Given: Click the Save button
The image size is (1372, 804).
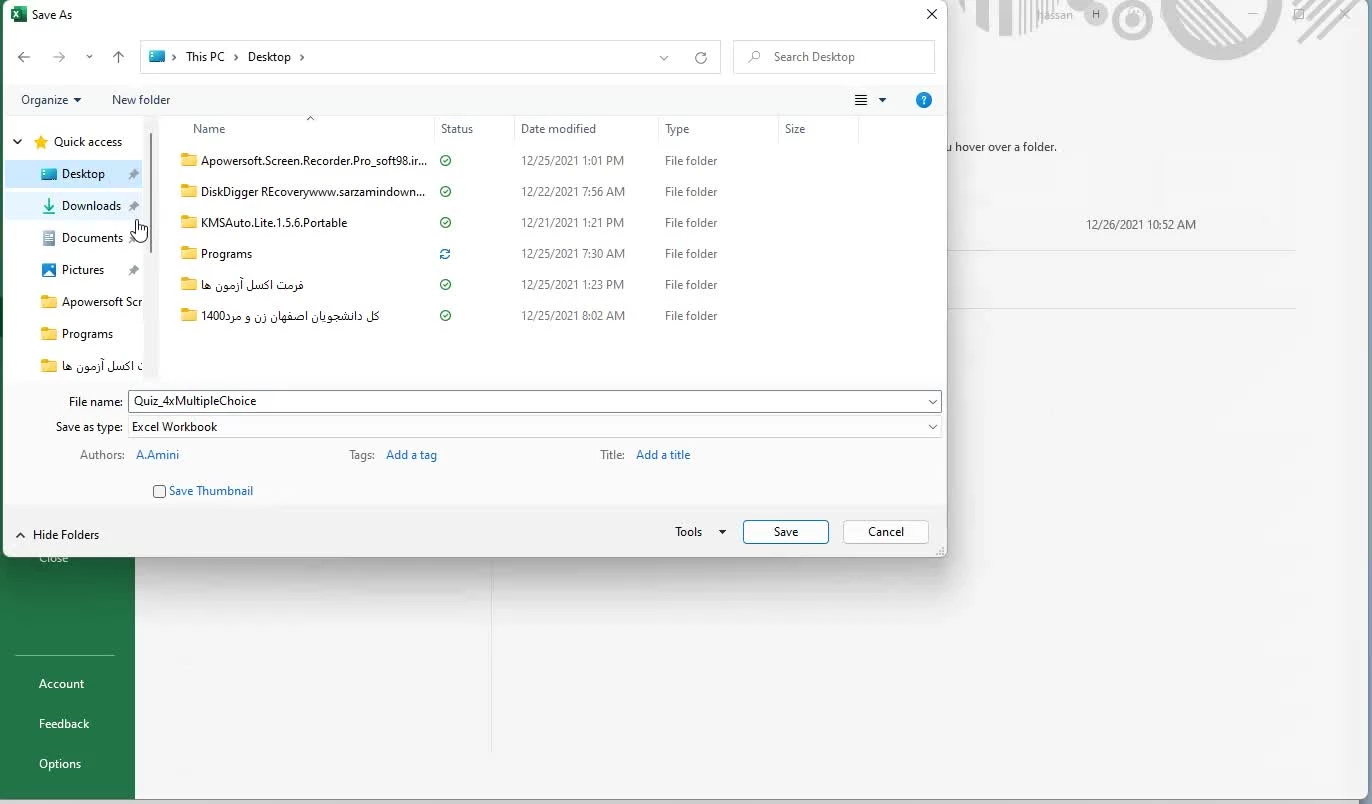Looking at the screenshot, I should pyautogui.click(x=785, y=532).
